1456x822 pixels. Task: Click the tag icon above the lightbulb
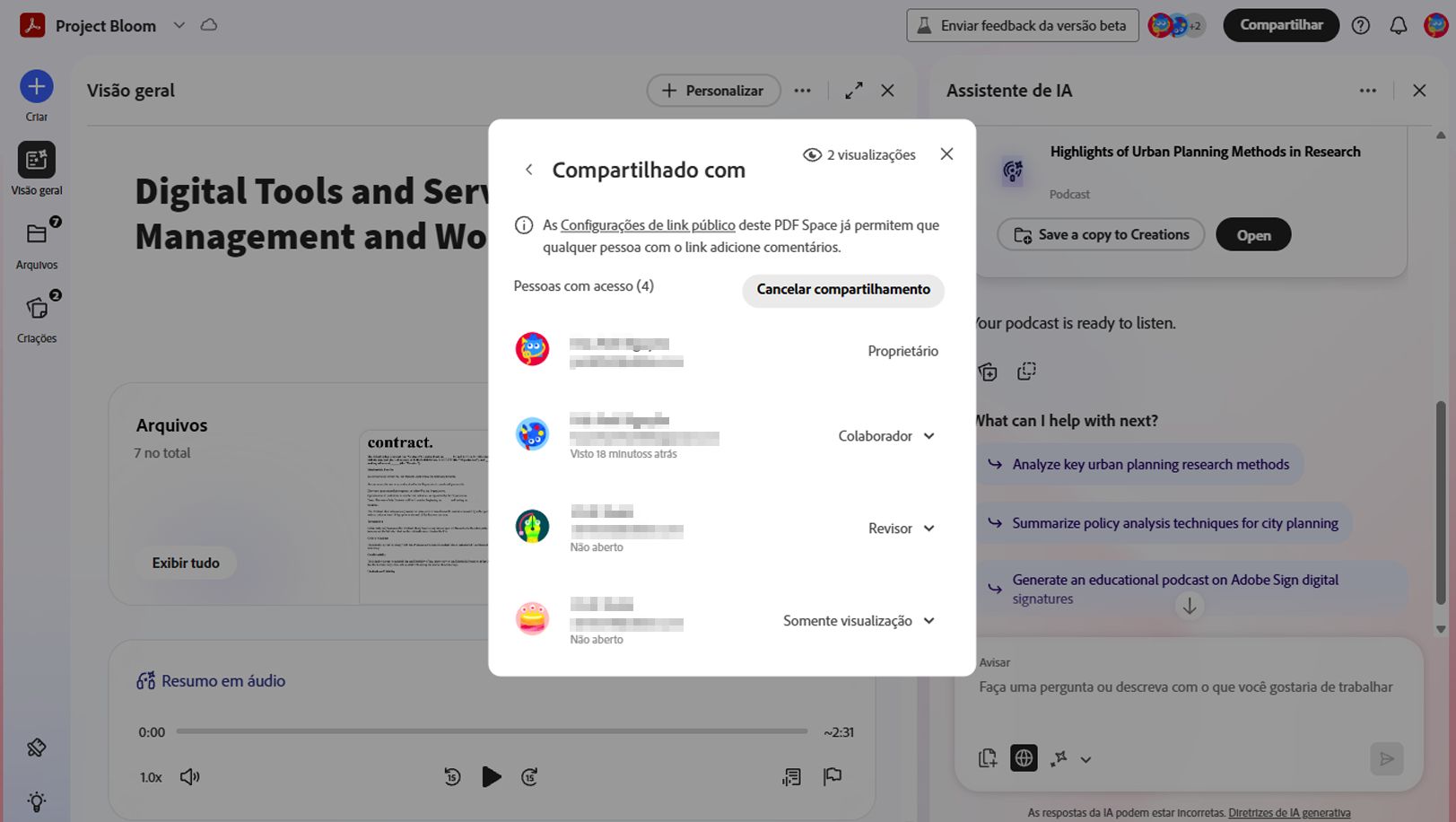pos(37,748)
